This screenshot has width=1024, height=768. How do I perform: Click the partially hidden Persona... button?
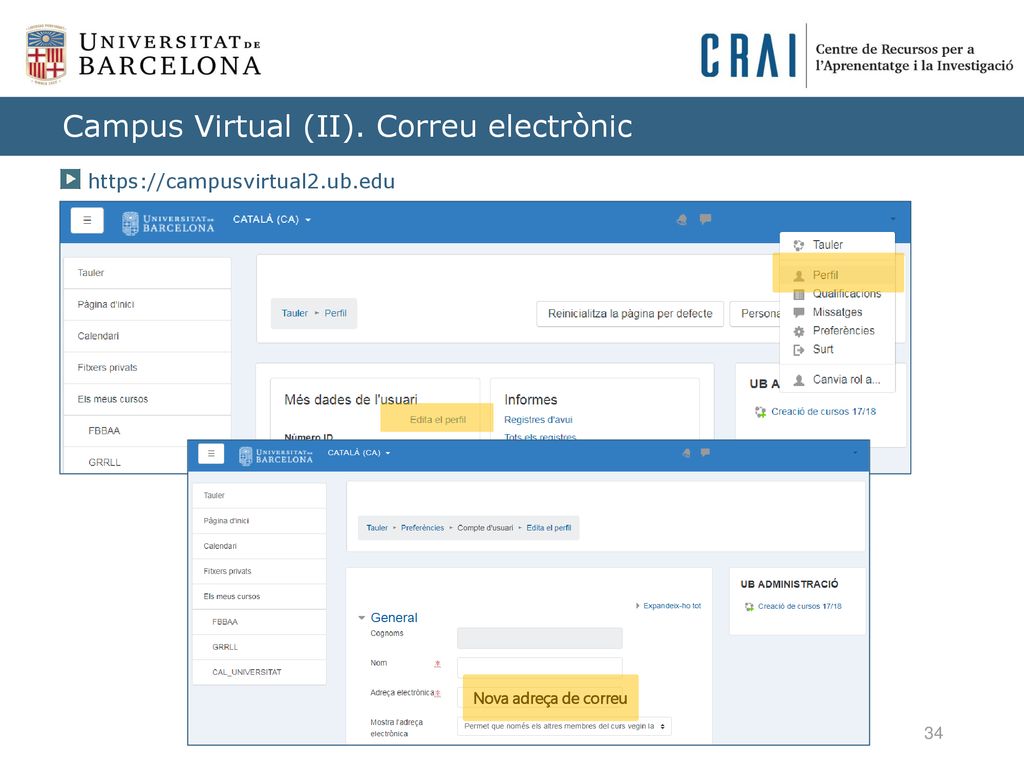click(756, 313)
